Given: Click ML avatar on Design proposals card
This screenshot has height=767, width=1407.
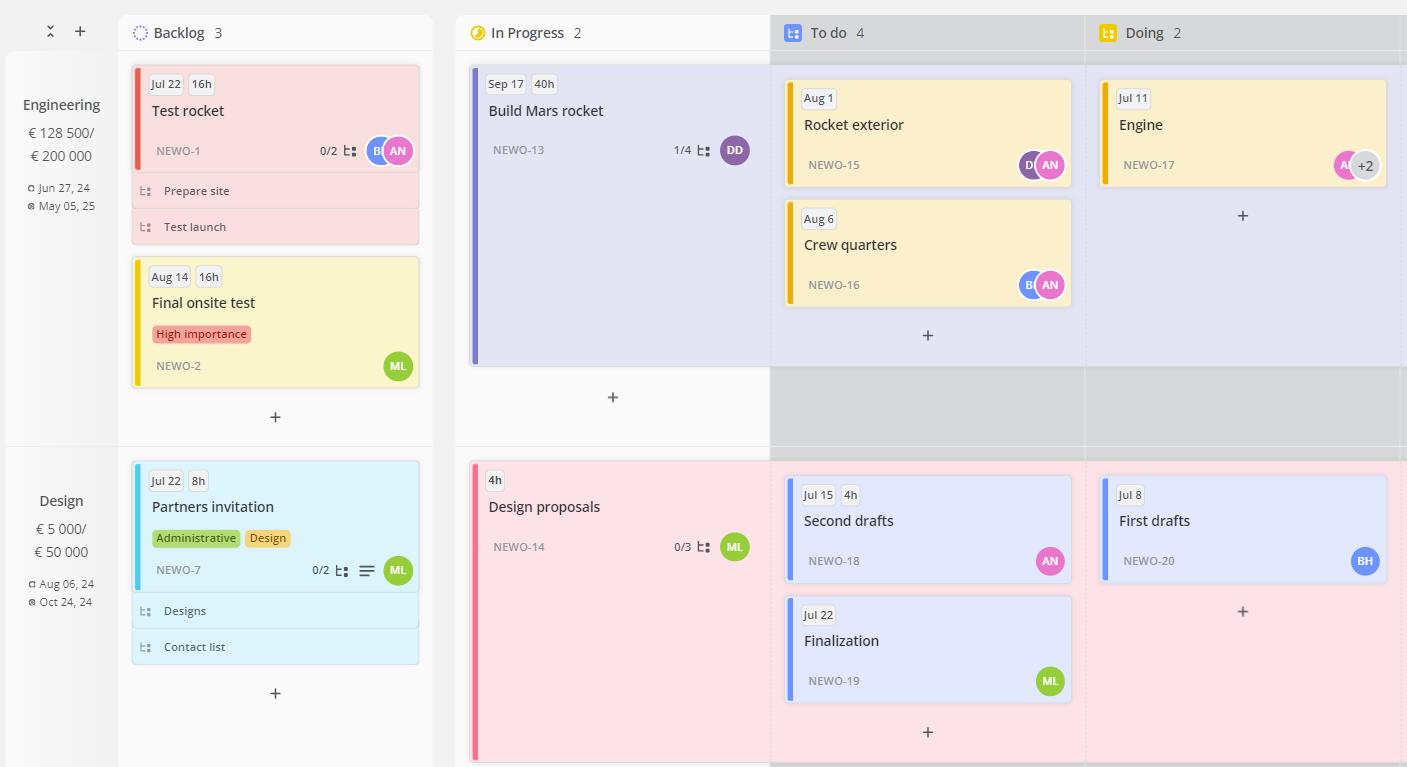Looking at the screenshot, I should pos(735,546).
